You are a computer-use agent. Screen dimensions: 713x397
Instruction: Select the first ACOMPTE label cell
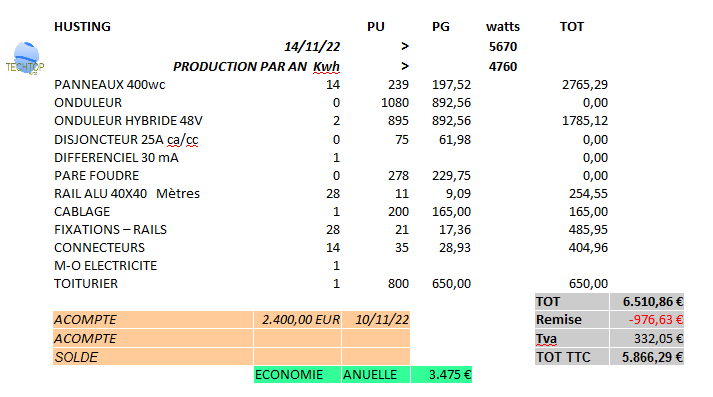[153, 320]
